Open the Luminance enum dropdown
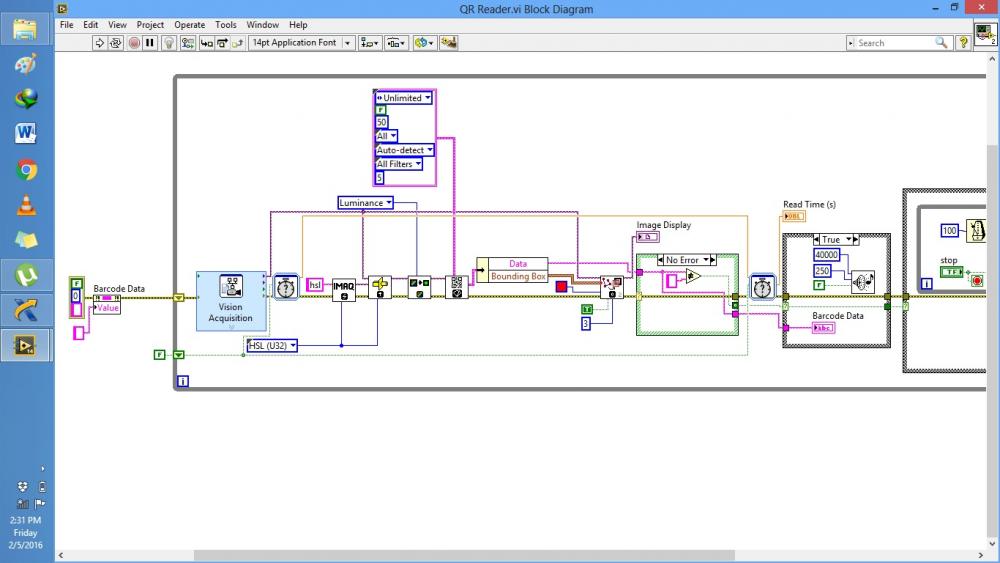Image resolution: width=1000 pixels, height=563 pixels. (365, 203)
